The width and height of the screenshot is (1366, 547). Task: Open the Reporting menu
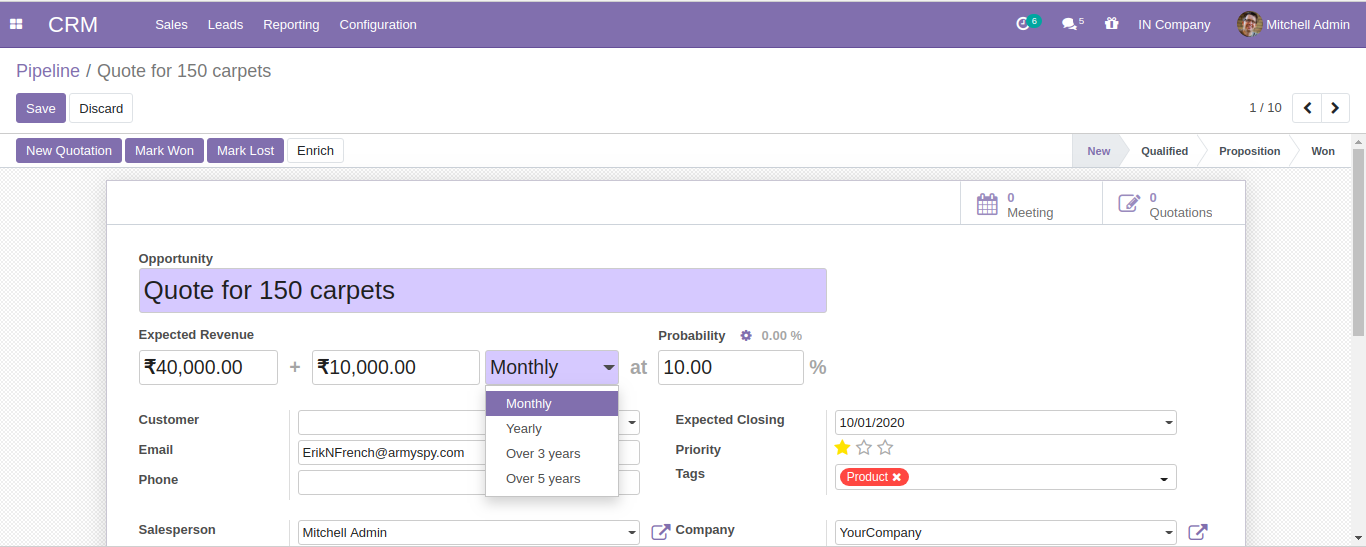click(291, 24)
